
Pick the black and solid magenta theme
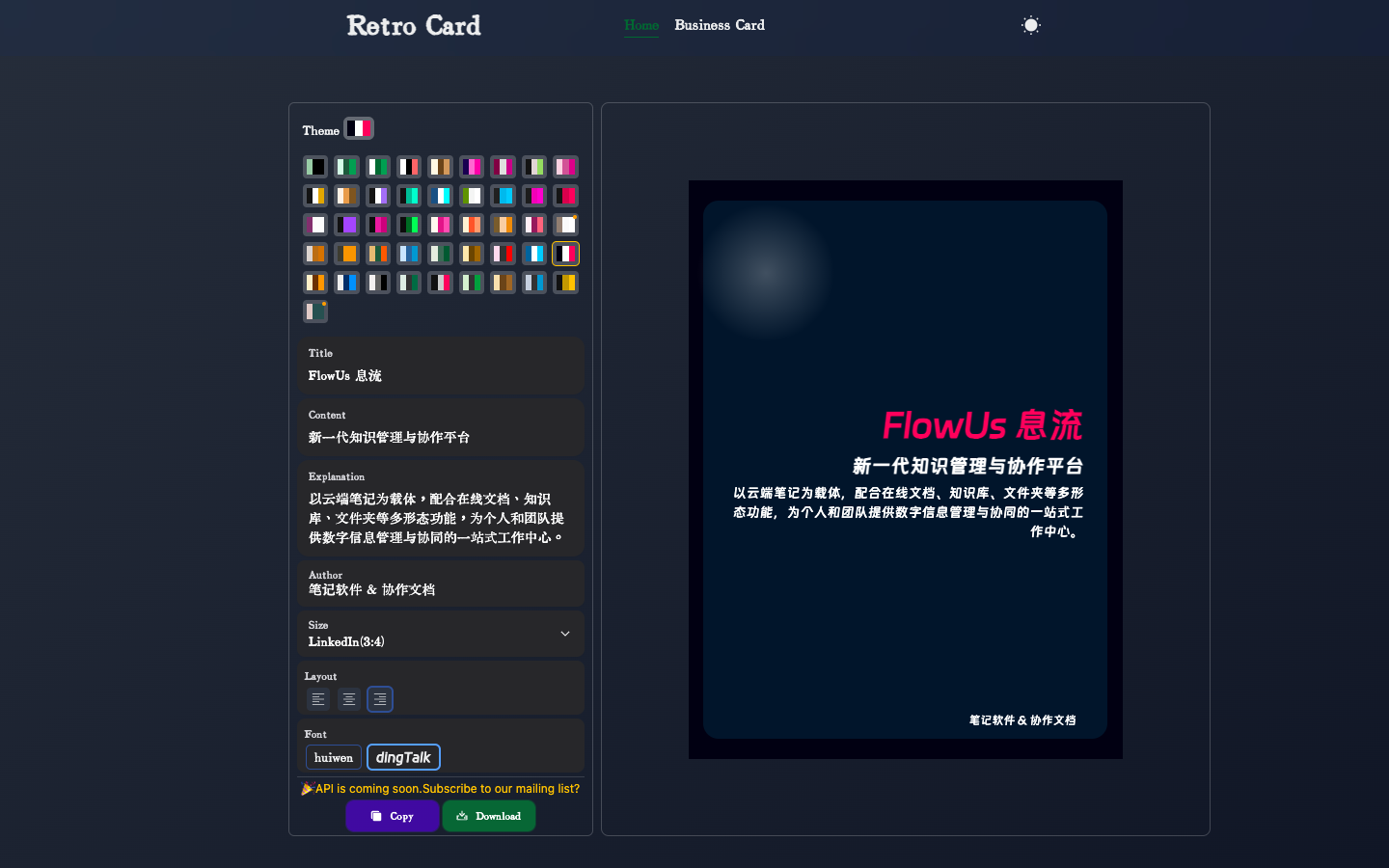534,196
